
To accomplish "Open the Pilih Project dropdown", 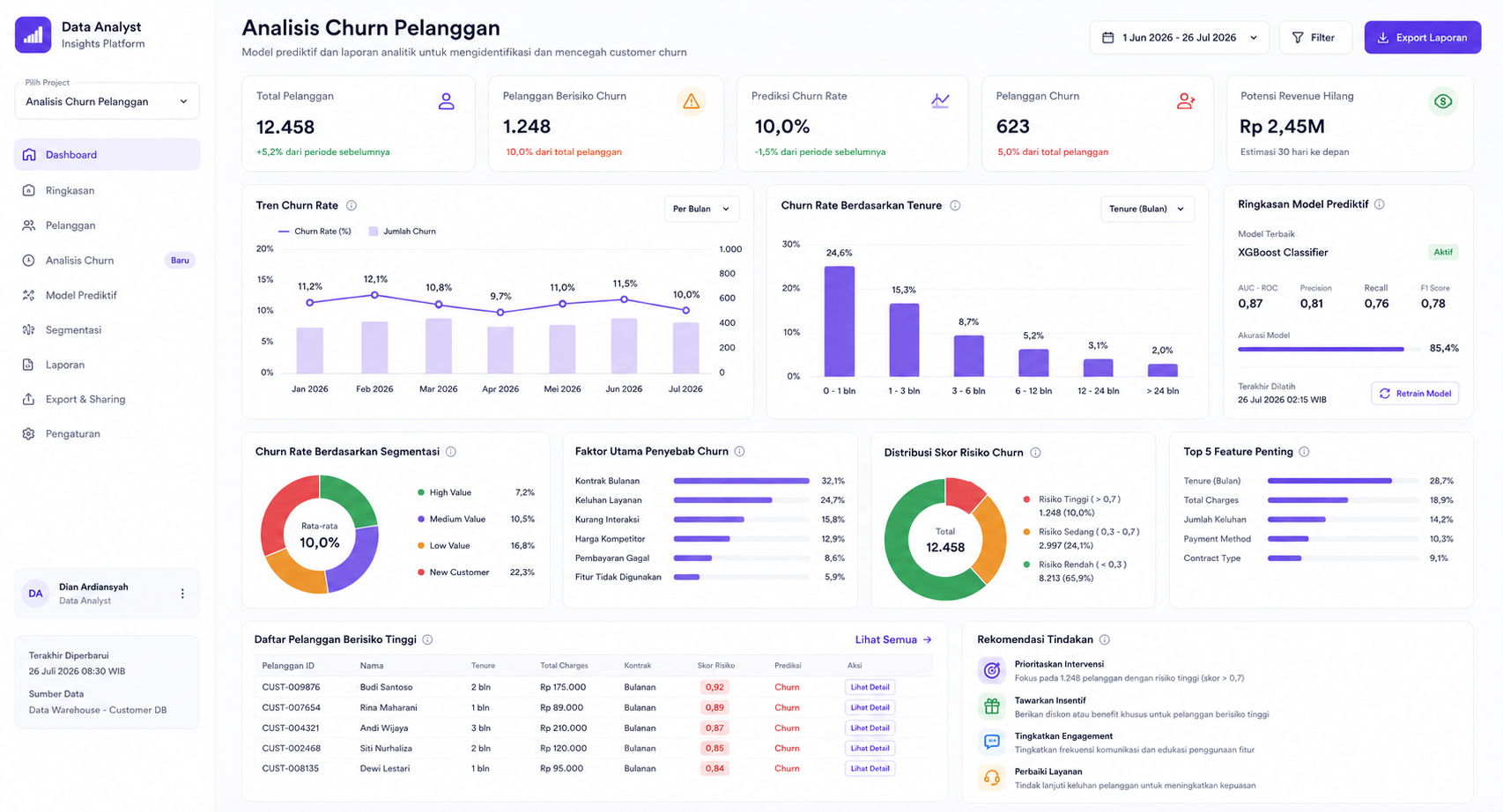I will pyautogui.click(x=107, y=101).
